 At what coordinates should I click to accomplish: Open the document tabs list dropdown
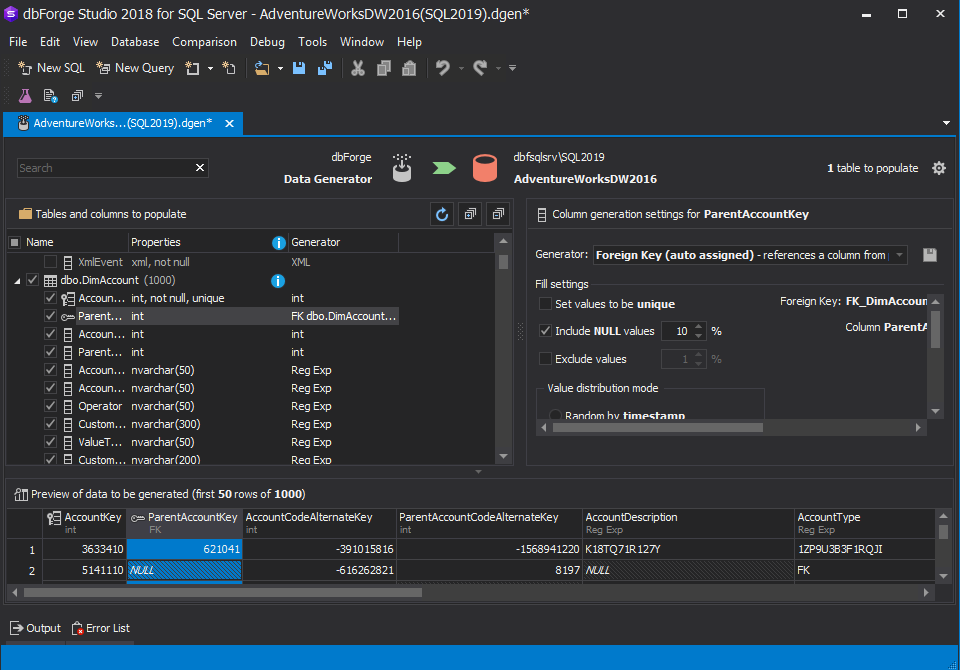(947, 123)
